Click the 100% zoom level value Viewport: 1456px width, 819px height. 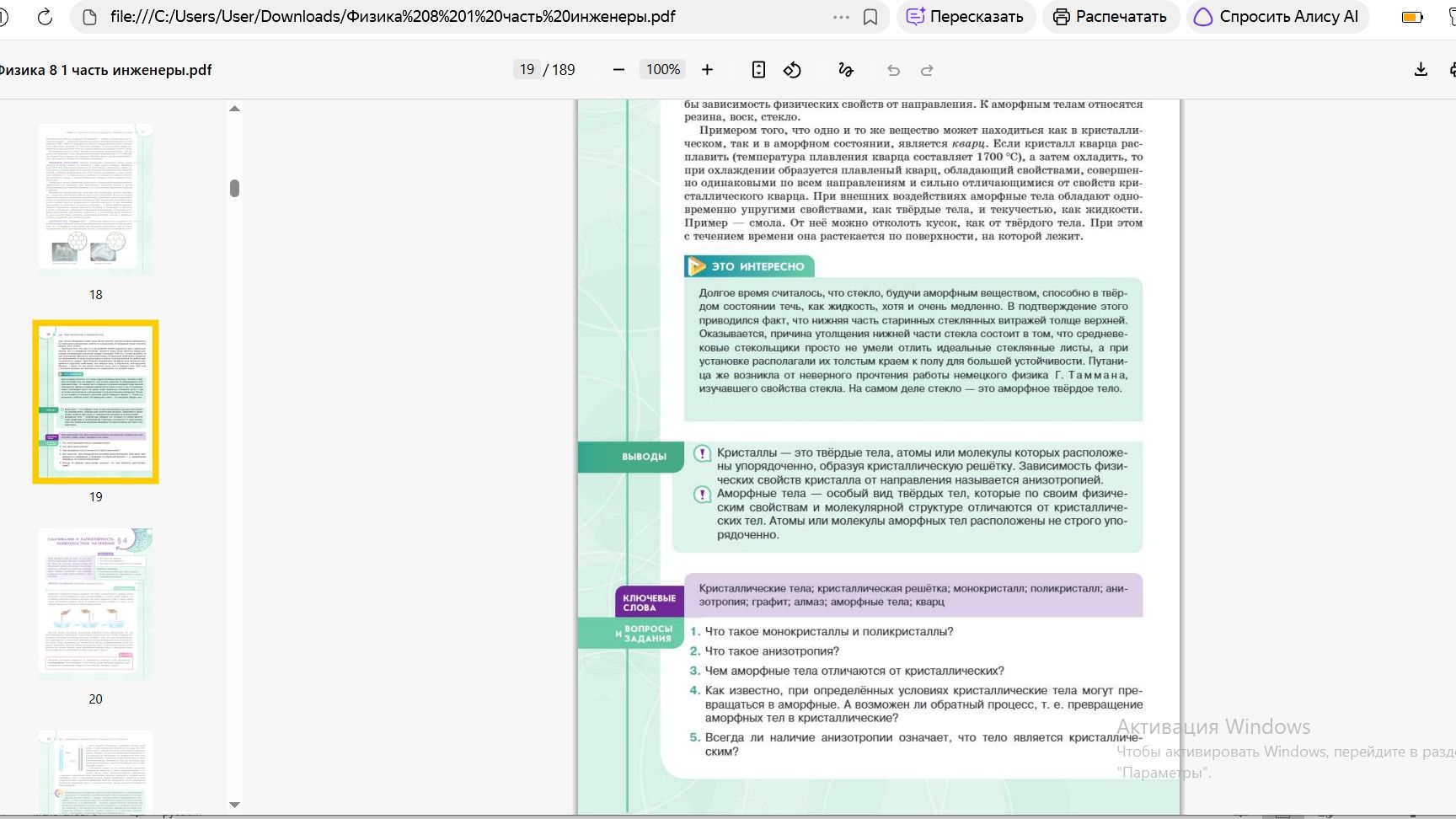(663, 70)
